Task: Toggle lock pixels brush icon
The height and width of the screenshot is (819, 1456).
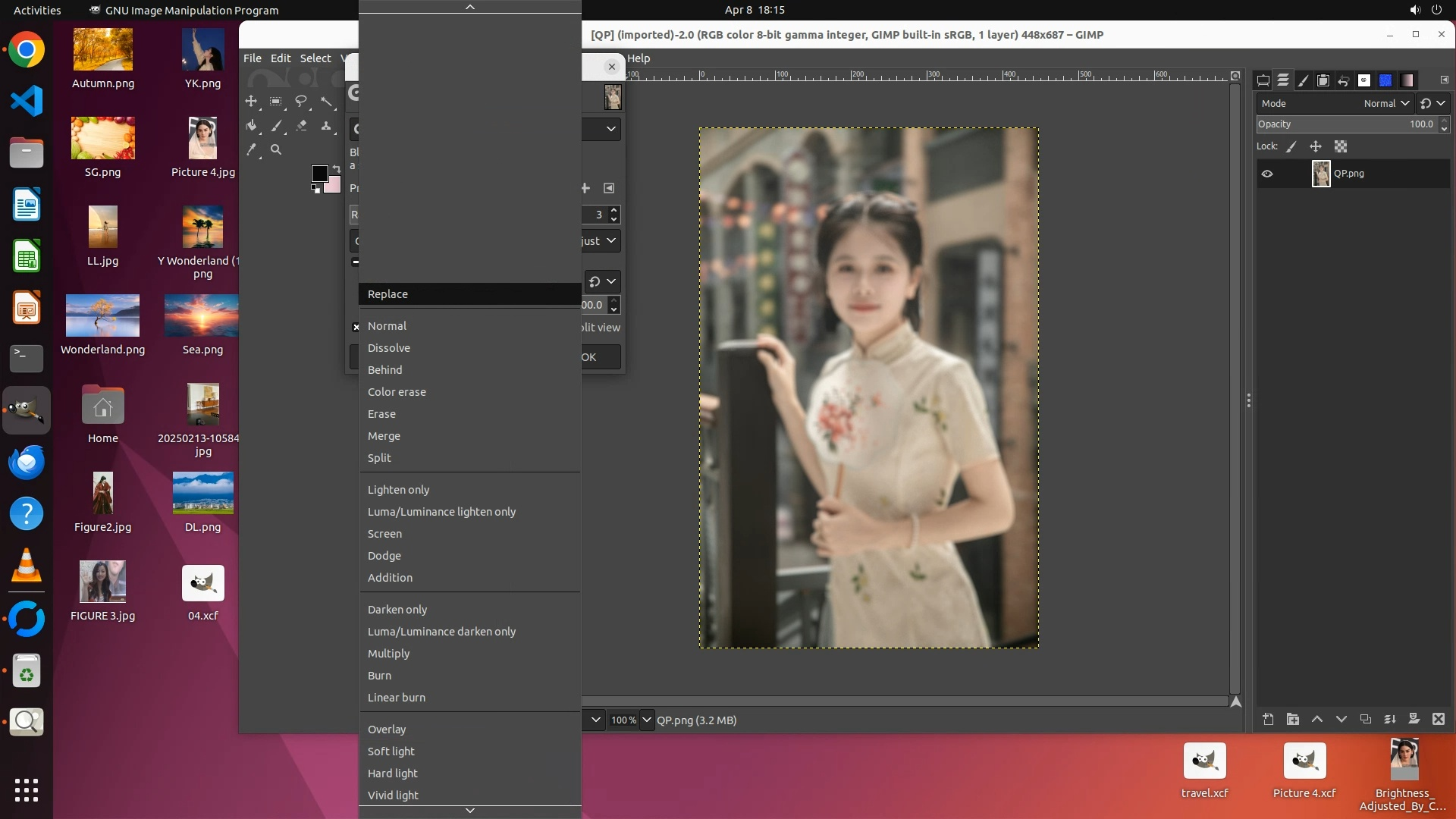Action: tap(1291, 146)
